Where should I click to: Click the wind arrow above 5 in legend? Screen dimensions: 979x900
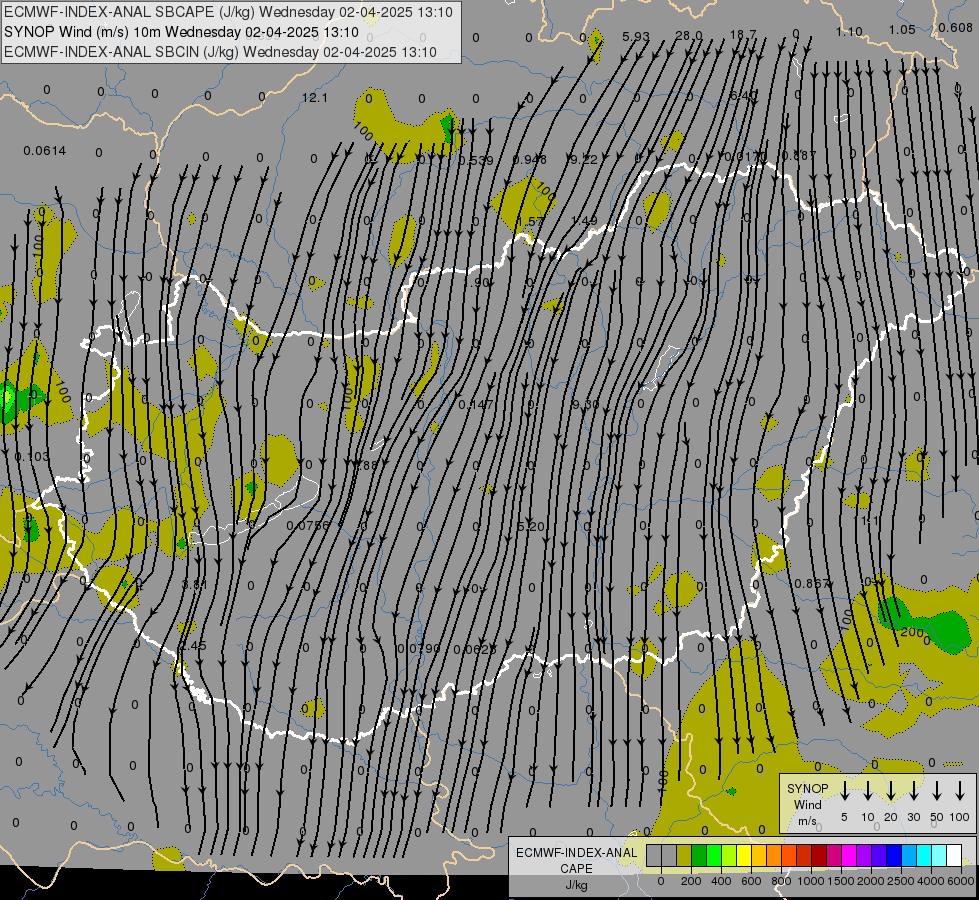pyautogui.click(x=845, y=791)
